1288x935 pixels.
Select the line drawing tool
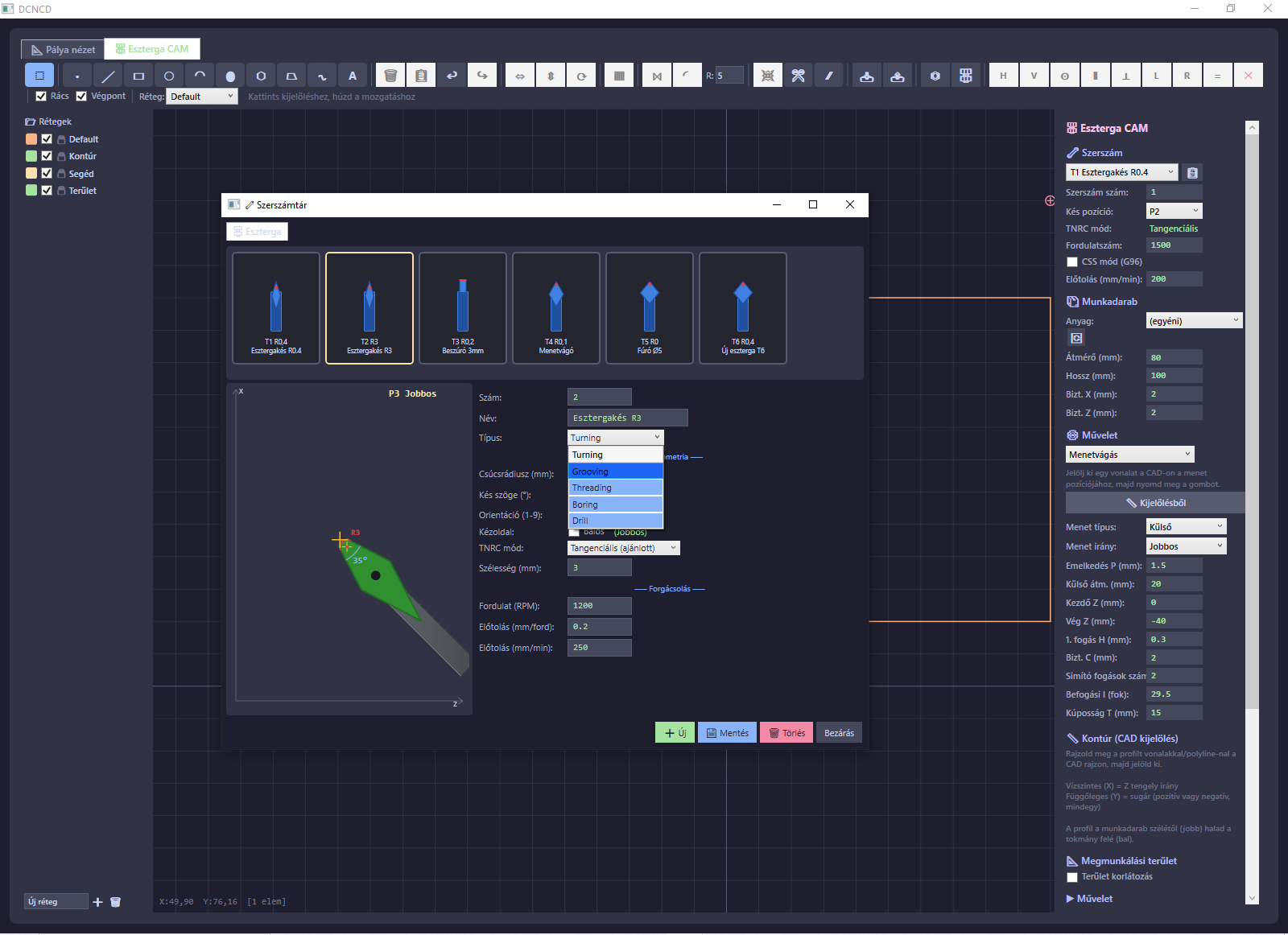coord(108,76)
